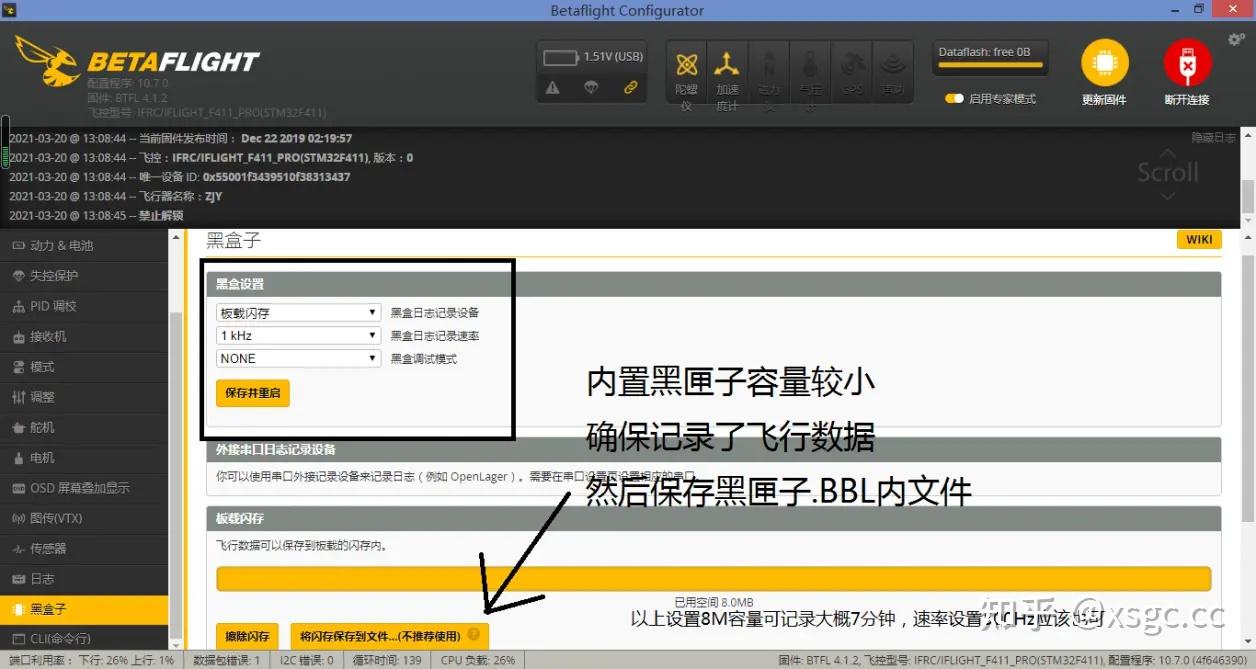This screenshot has width=1256, height=669.
Task: Open the settings gear in top-right corner
Action: pos(1235,38)
